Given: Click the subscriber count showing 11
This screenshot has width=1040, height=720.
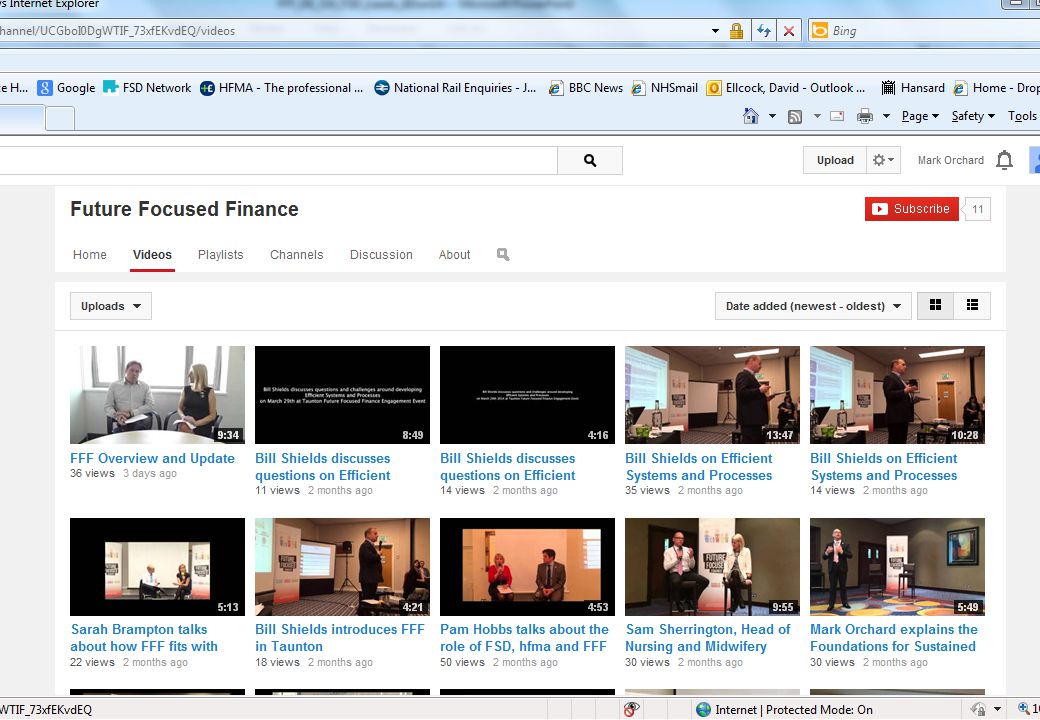Looking at the screenshot, I should tap(977, 210).
